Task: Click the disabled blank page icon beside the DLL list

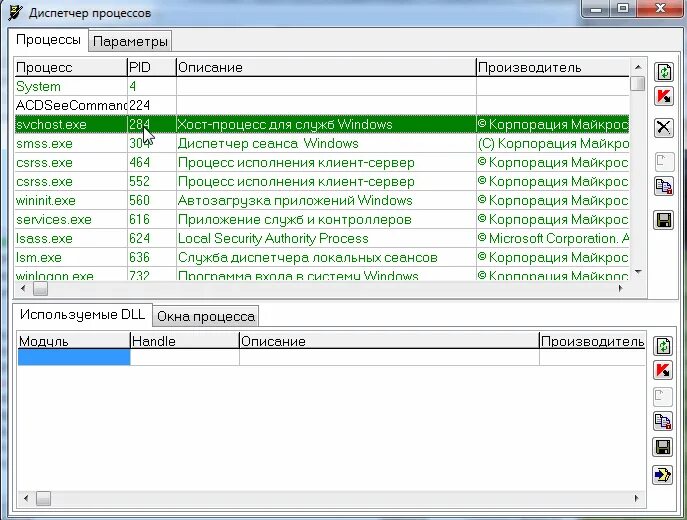Action: (x=663, y=396)
